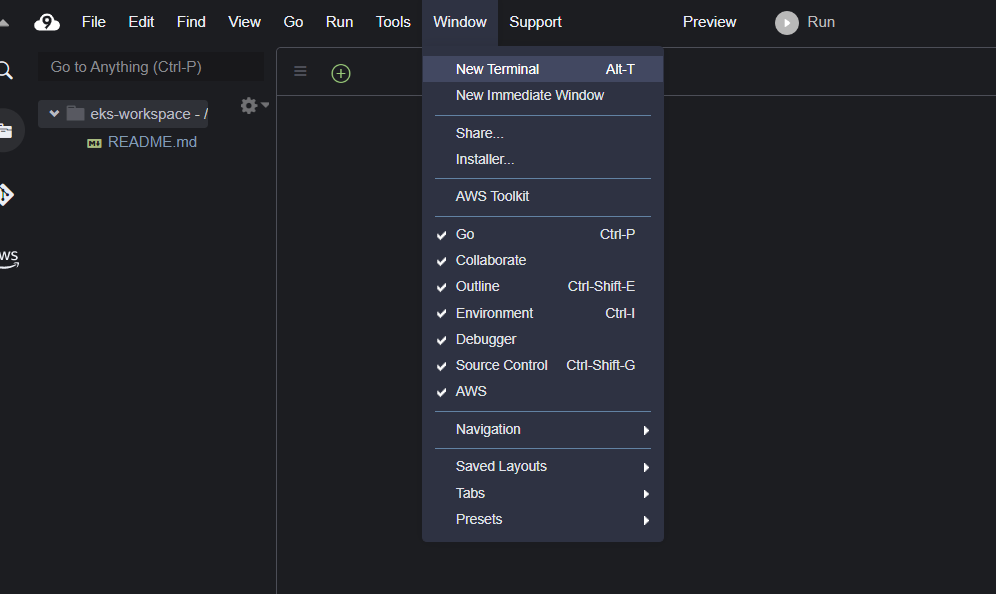Screen dimensions: 996x594
Task: Open the search magnifier in sidebar
Action: pyautogui.click(x=6, y=70)
